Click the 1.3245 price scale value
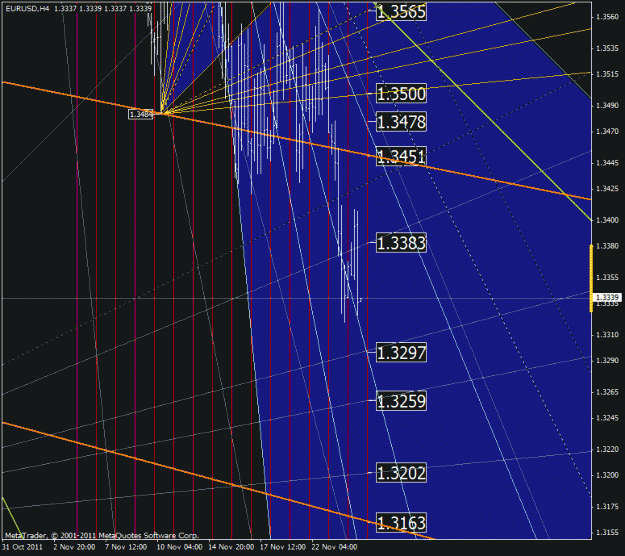This screenshot has width=625, height=556. [607, 418]
